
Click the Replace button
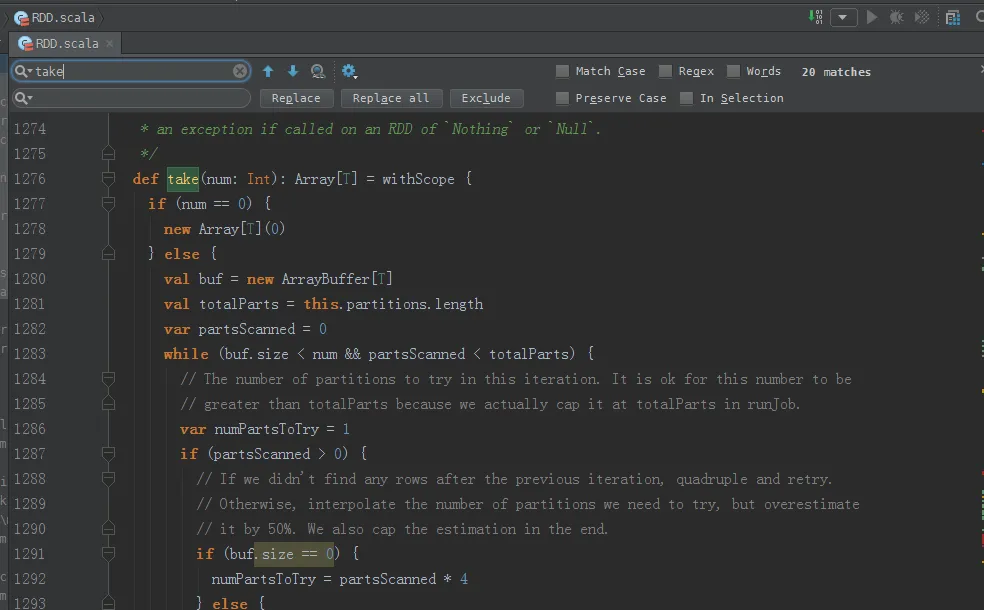(296, 98)
